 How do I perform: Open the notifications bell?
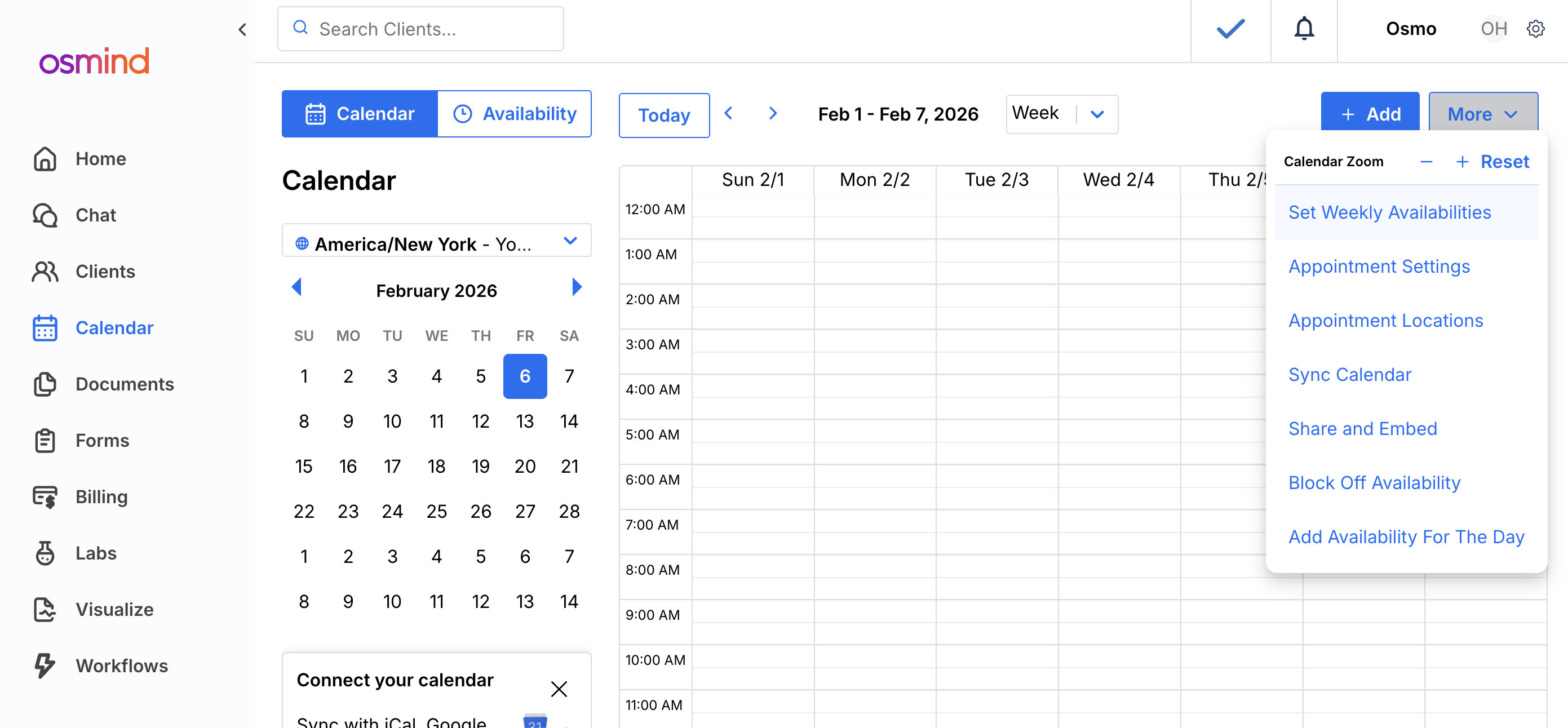[1304, 29]
